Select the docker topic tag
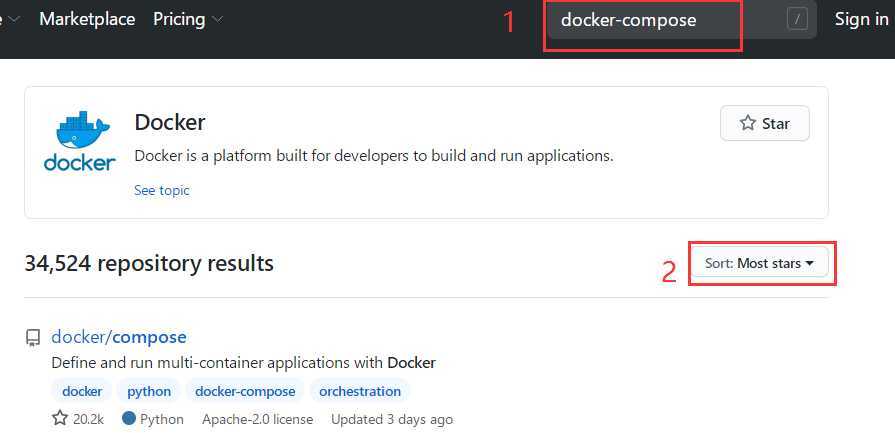 [82, 391]
